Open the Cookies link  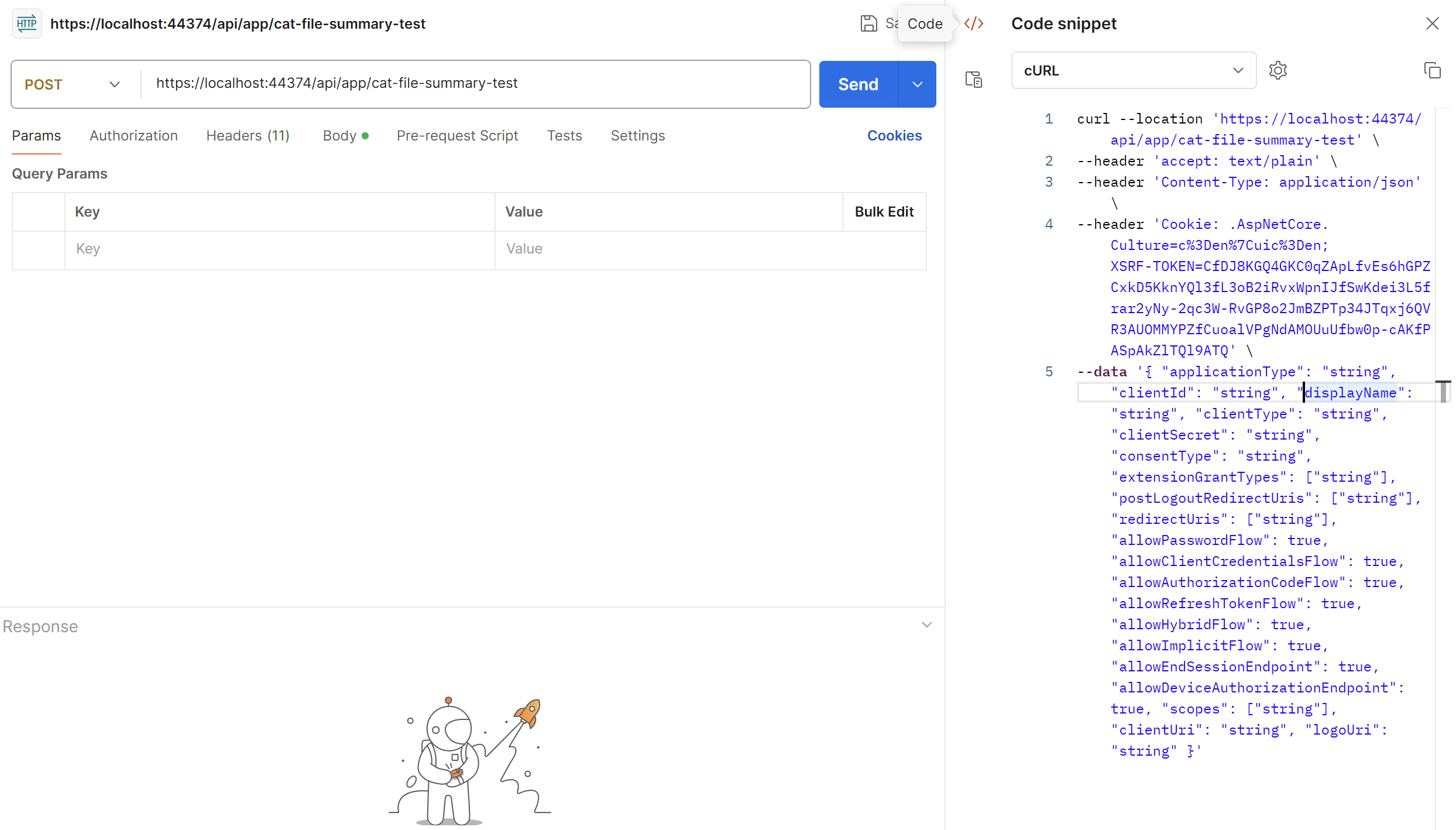[x=894, y=136]
